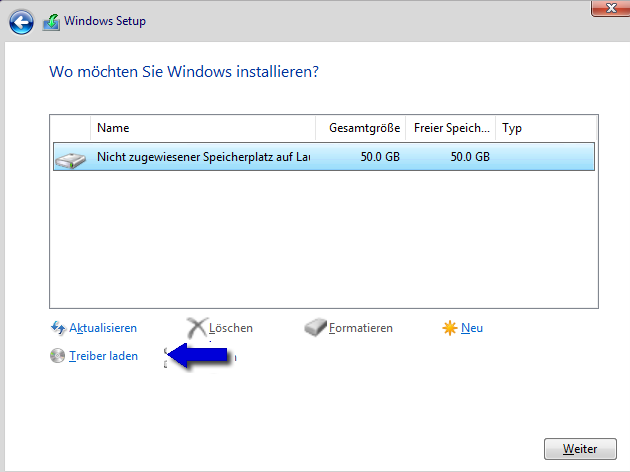Click the hard drive icon in partition row

(x=71, y=160)
